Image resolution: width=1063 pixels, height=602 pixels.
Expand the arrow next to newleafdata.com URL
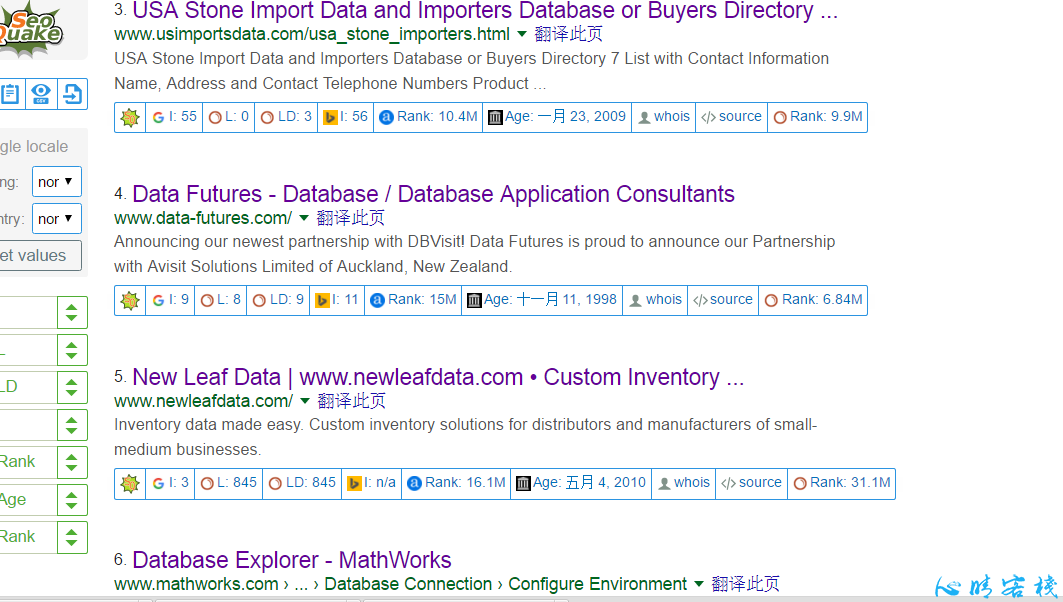[x=305, y=401]
